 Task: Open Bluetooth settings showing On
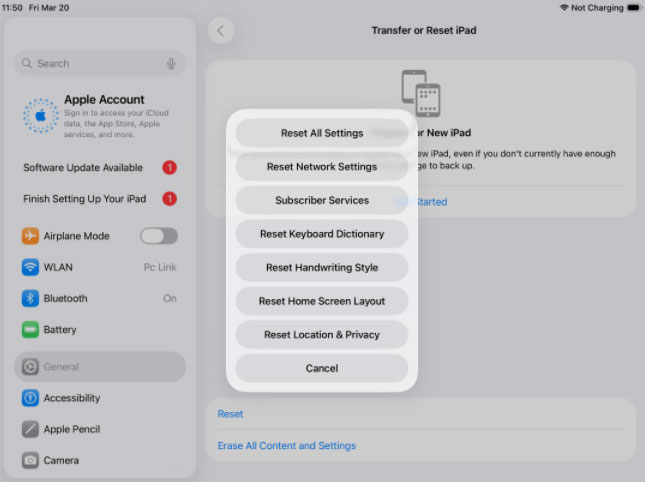point(100,298)
